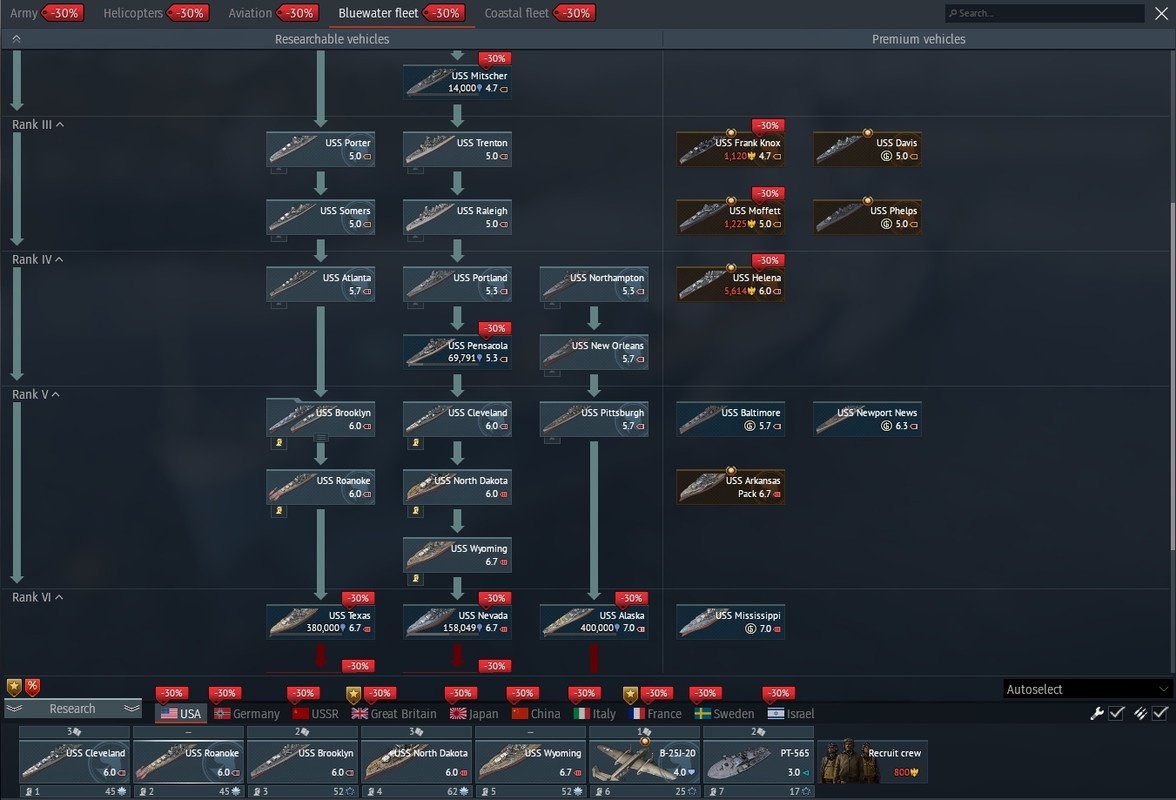Open the USS Texas battleship card
The width and height of the screenshot is (1176, 800).
point(320,622)
